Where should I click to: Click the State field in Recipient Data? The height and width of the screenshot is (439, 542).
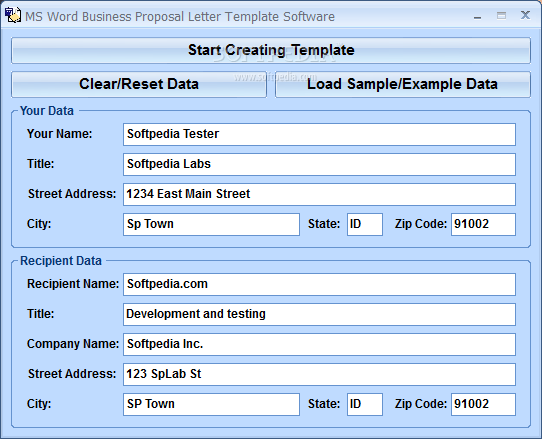pos(365,404)
